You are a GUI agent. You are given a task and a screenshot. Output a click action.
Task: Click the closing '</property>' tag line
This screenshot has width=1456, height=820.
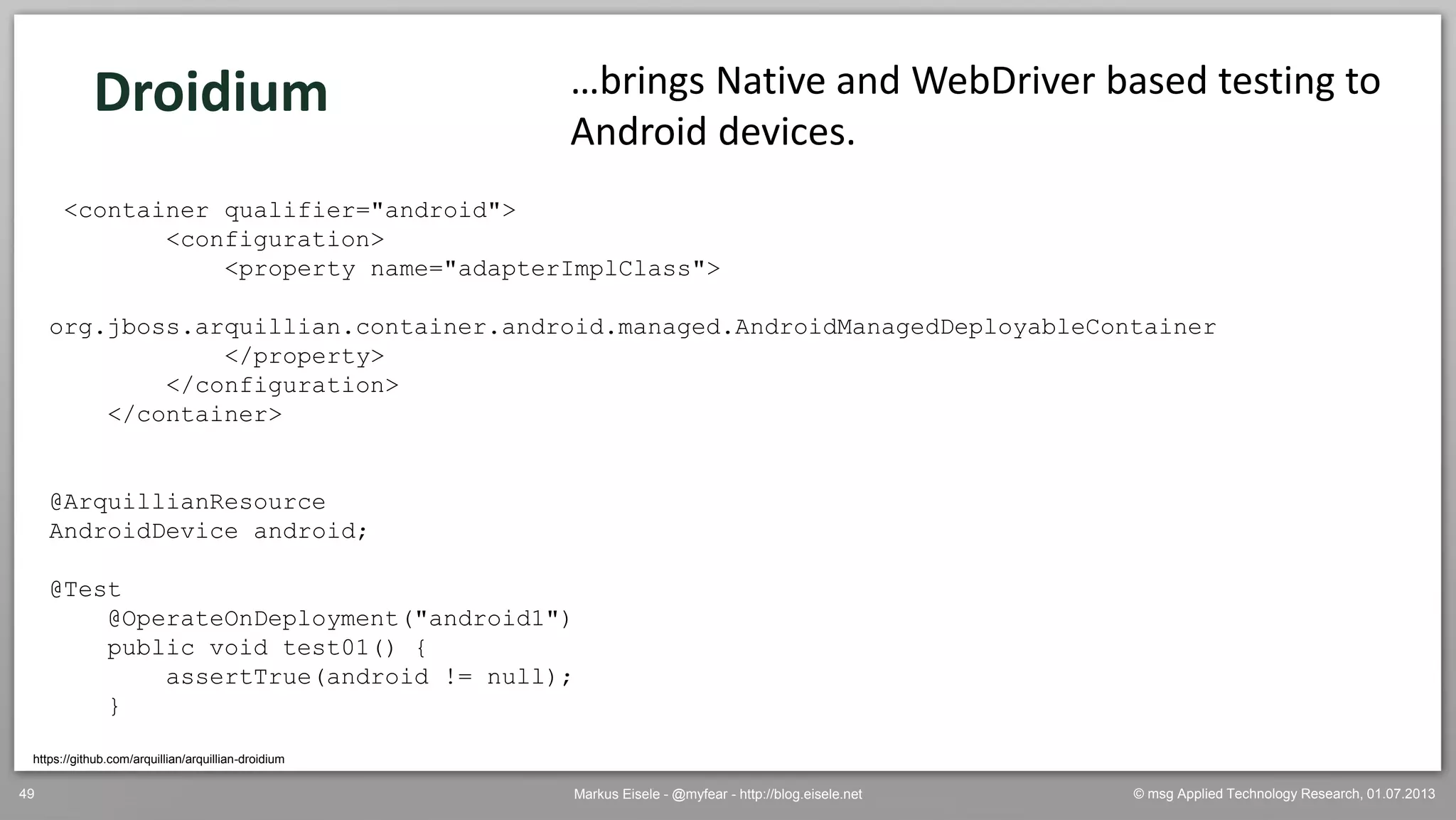click(x=304, y=356)
